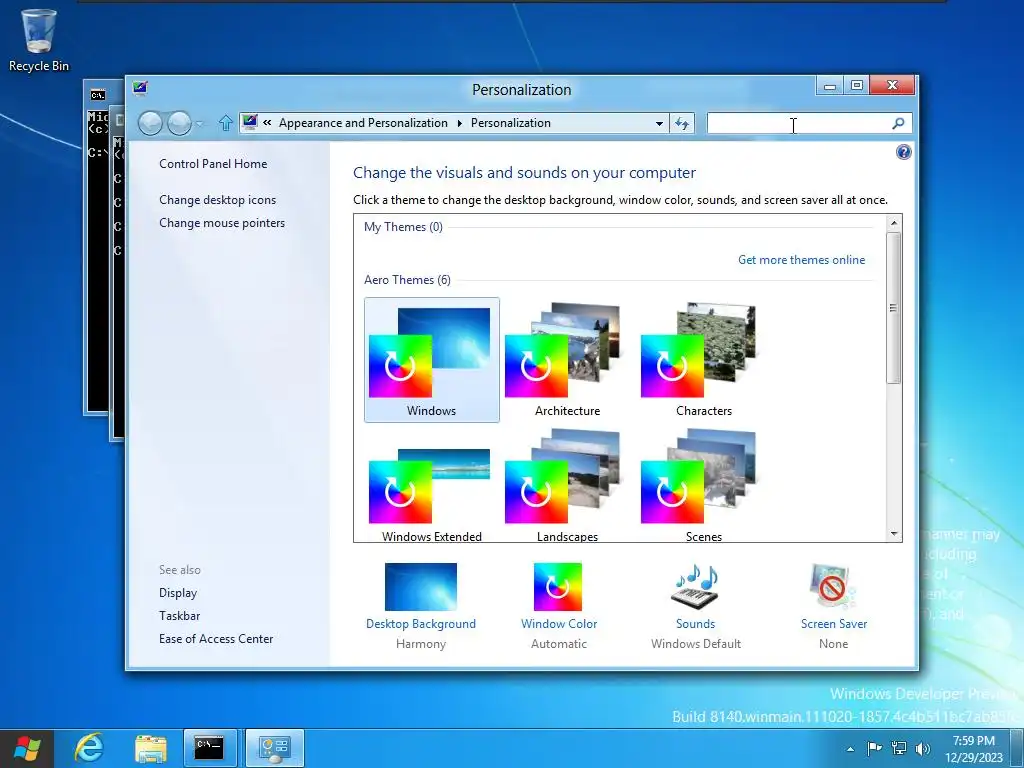Go up one level with arrow
The height and width of the screenshot is (768, 1024).
click(225, 123)
